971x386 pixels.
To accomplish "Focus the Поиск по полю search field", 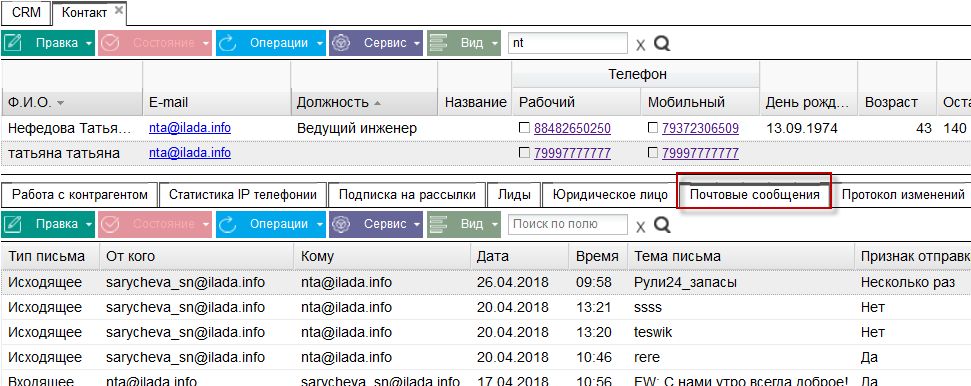I will [567, 224].
